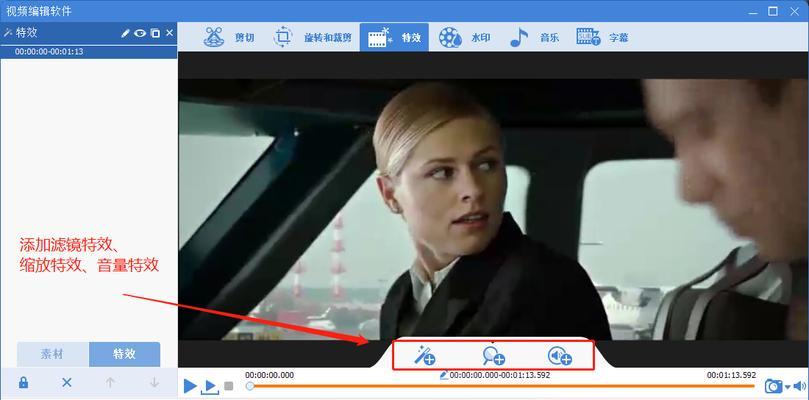Stop playback with the square stop button
Image resolution: width=809 pixels, height=400 pixels.
click(x=229, y=386)
